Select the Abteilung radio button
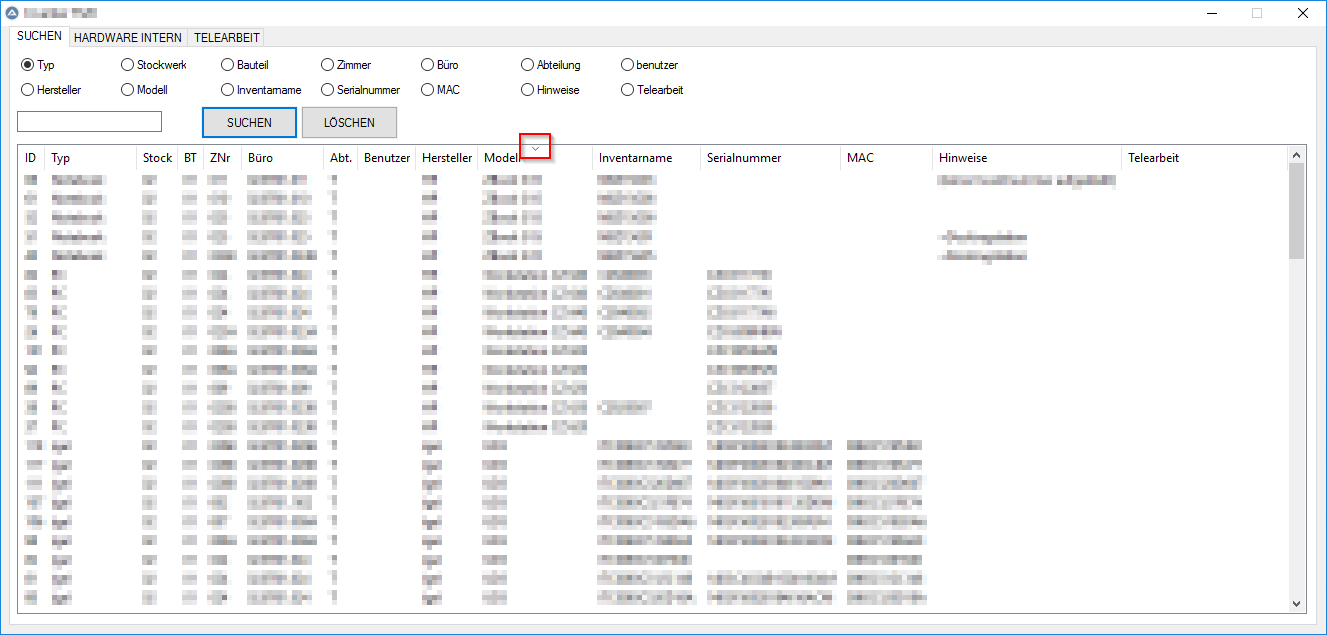1327x635 pixels. 527,65
